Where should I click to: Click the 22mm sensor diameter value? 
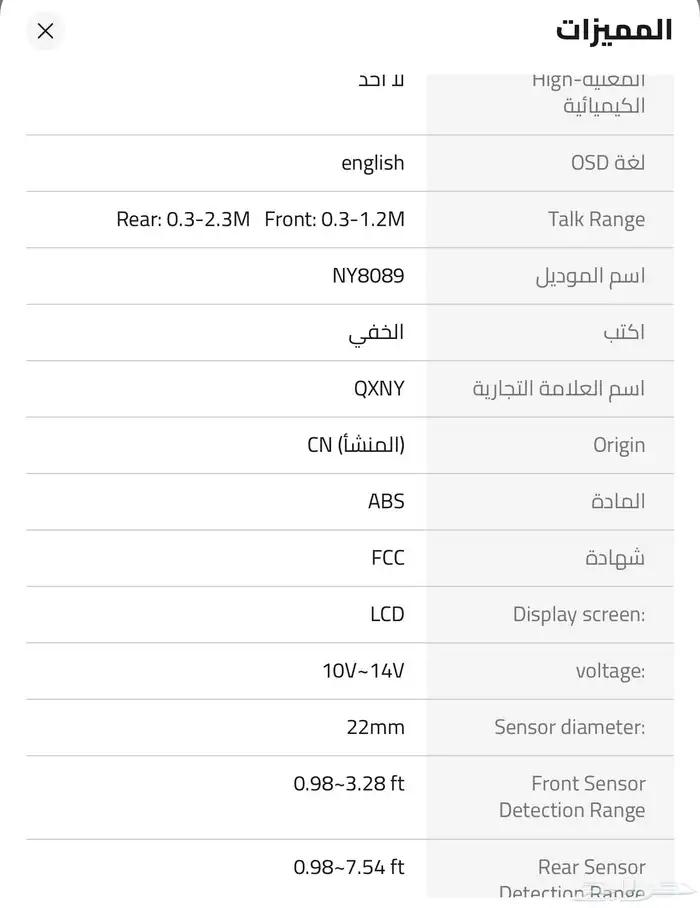[x=375, y=727]
